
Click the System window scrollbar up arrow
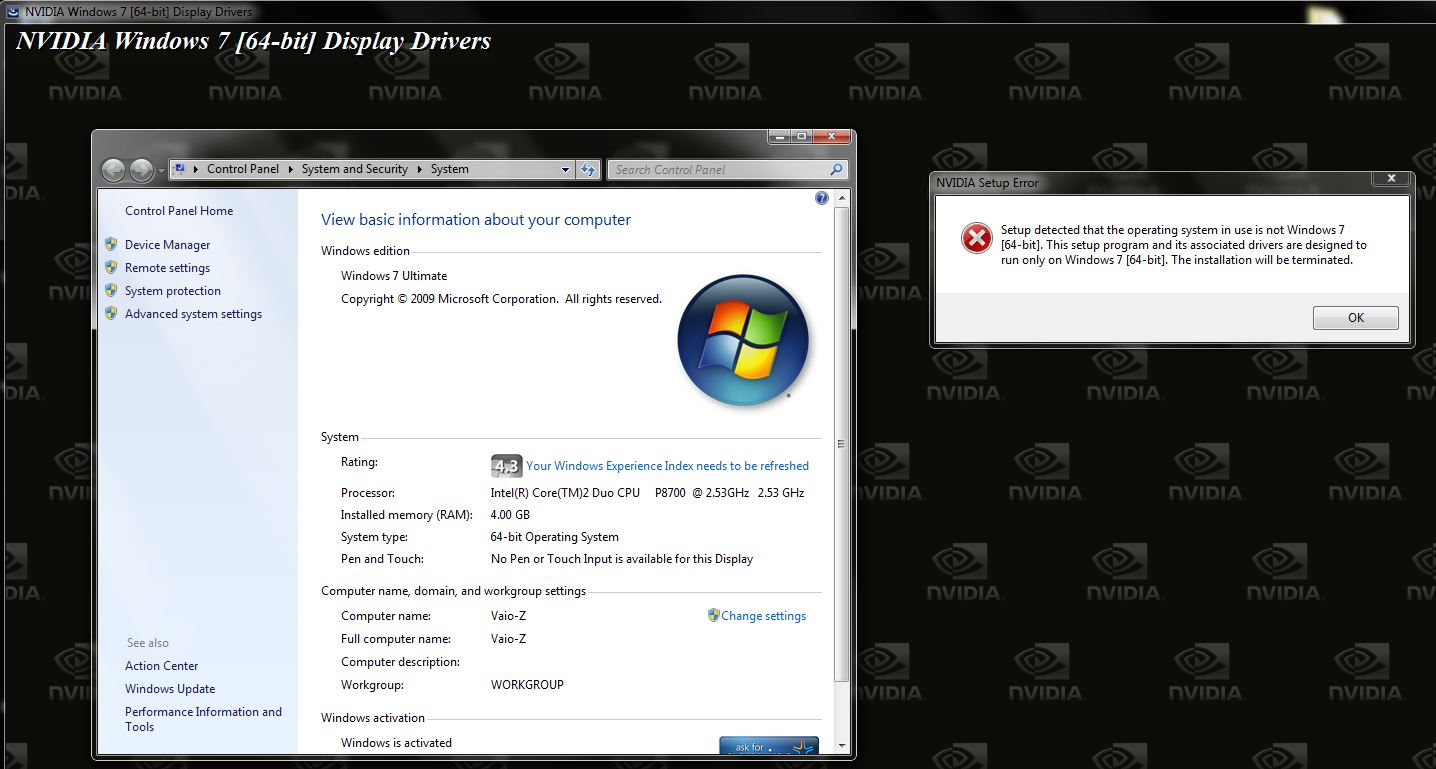coord(841,198)
